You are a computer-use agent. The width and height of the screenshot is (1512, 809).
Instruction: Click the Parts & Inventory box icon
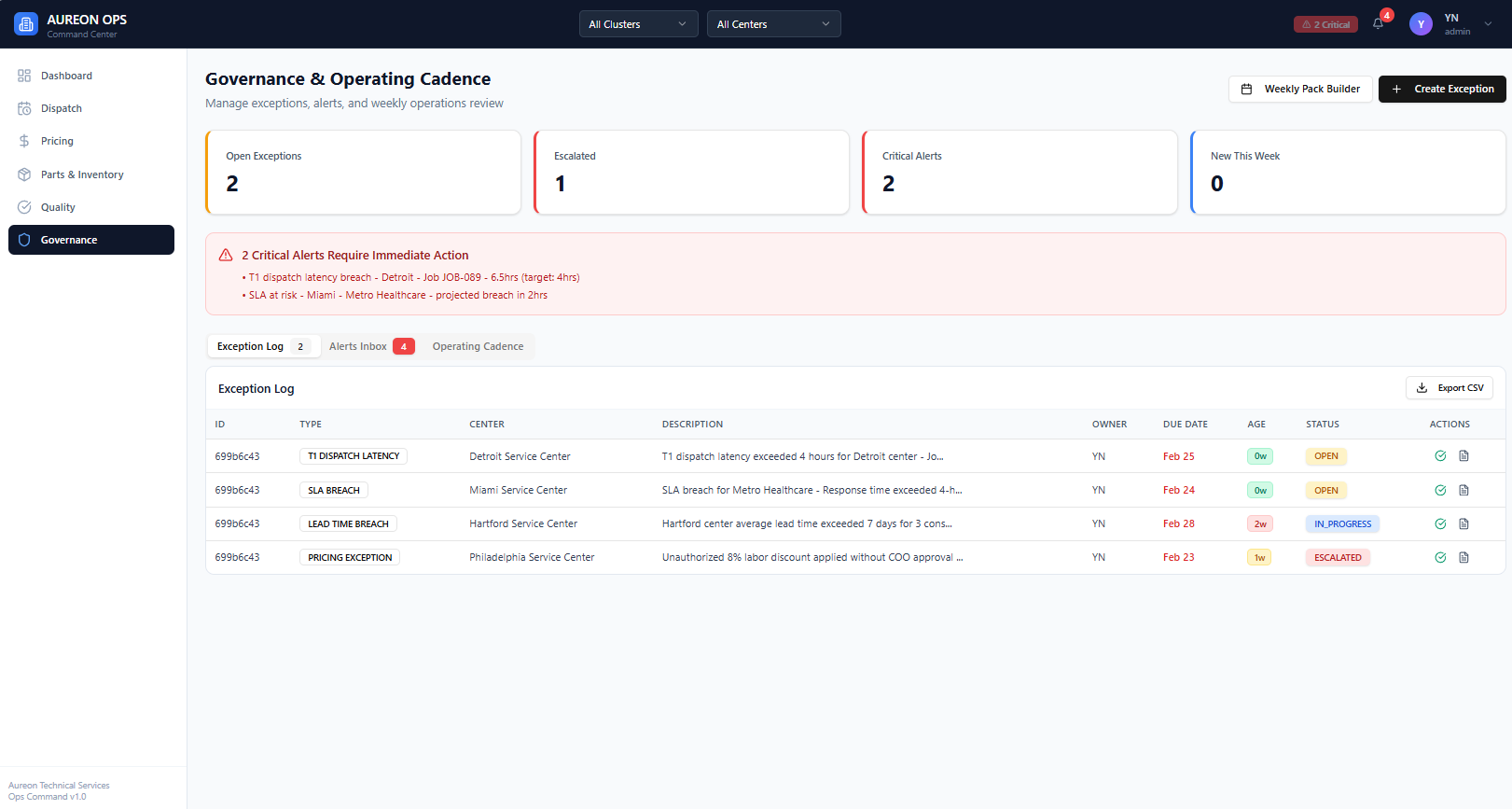24,174
